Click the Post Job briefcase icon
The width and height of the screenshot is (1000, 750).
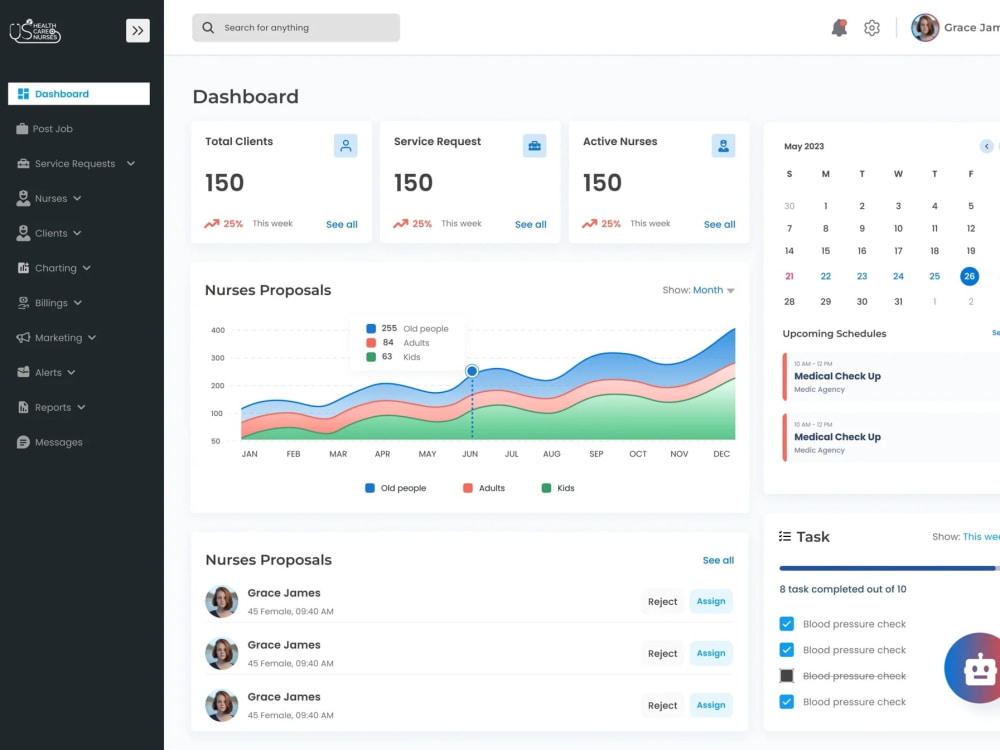click(22, 129)
